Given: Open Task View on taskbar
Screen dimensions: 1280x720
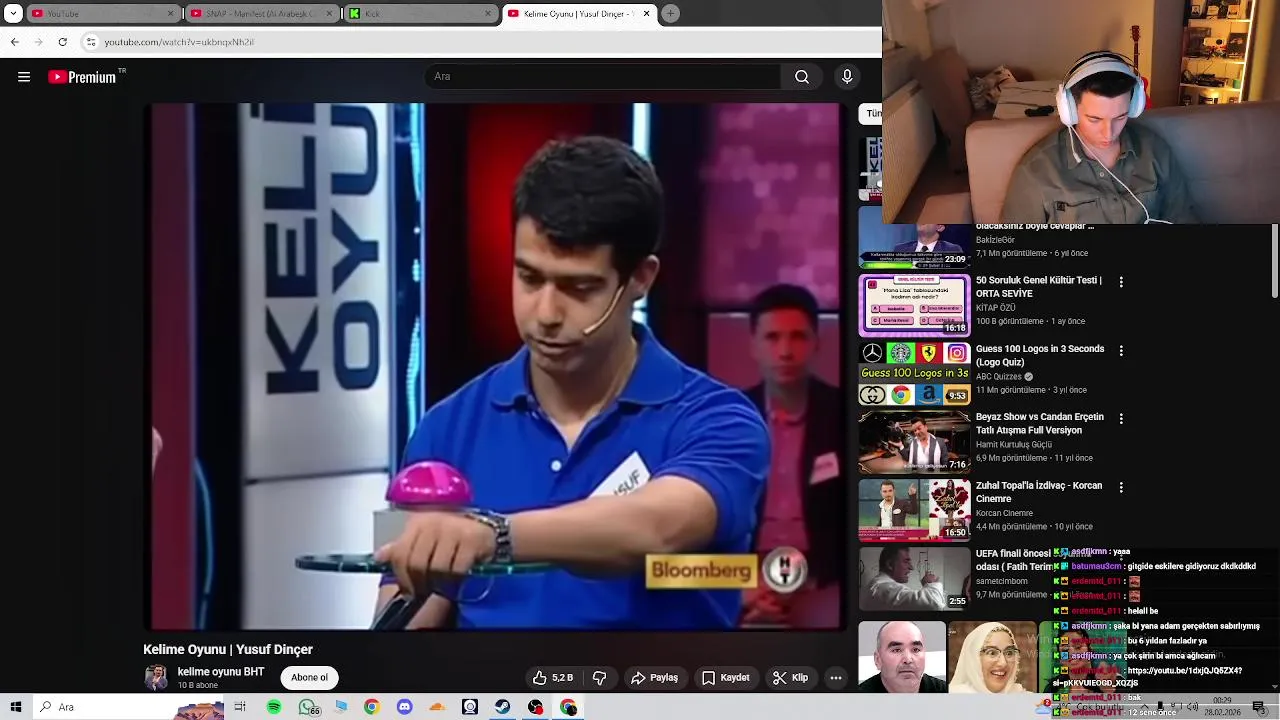Looking at the screenshot, I should (x=240, y=707).
